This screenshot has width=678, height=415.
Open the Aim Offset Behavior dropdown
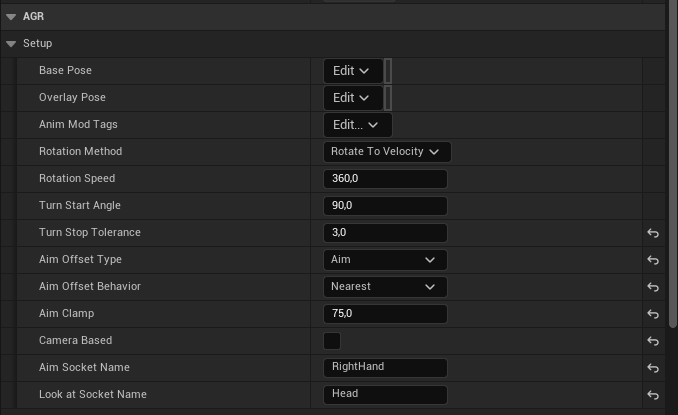point(385,287)
